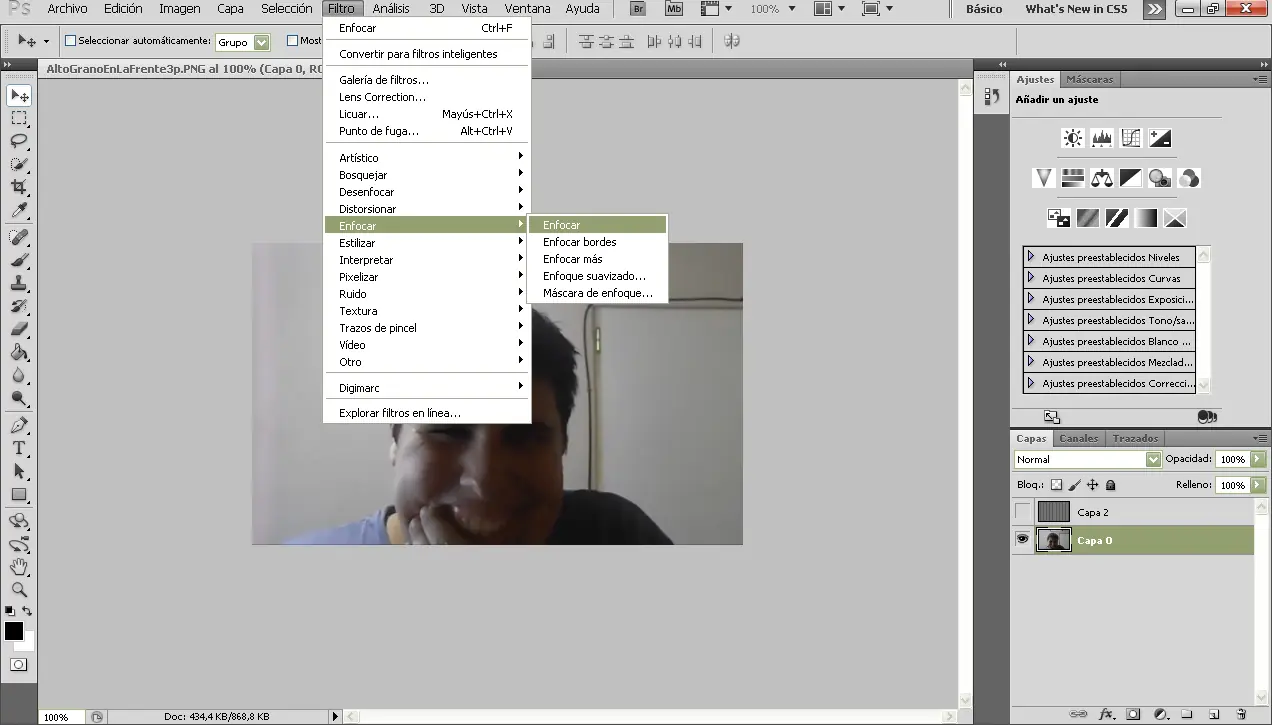Expand Ajustes preestablecidos Curvas
The height and width of the screenshot is (725, 1272).
[1031, 278]
